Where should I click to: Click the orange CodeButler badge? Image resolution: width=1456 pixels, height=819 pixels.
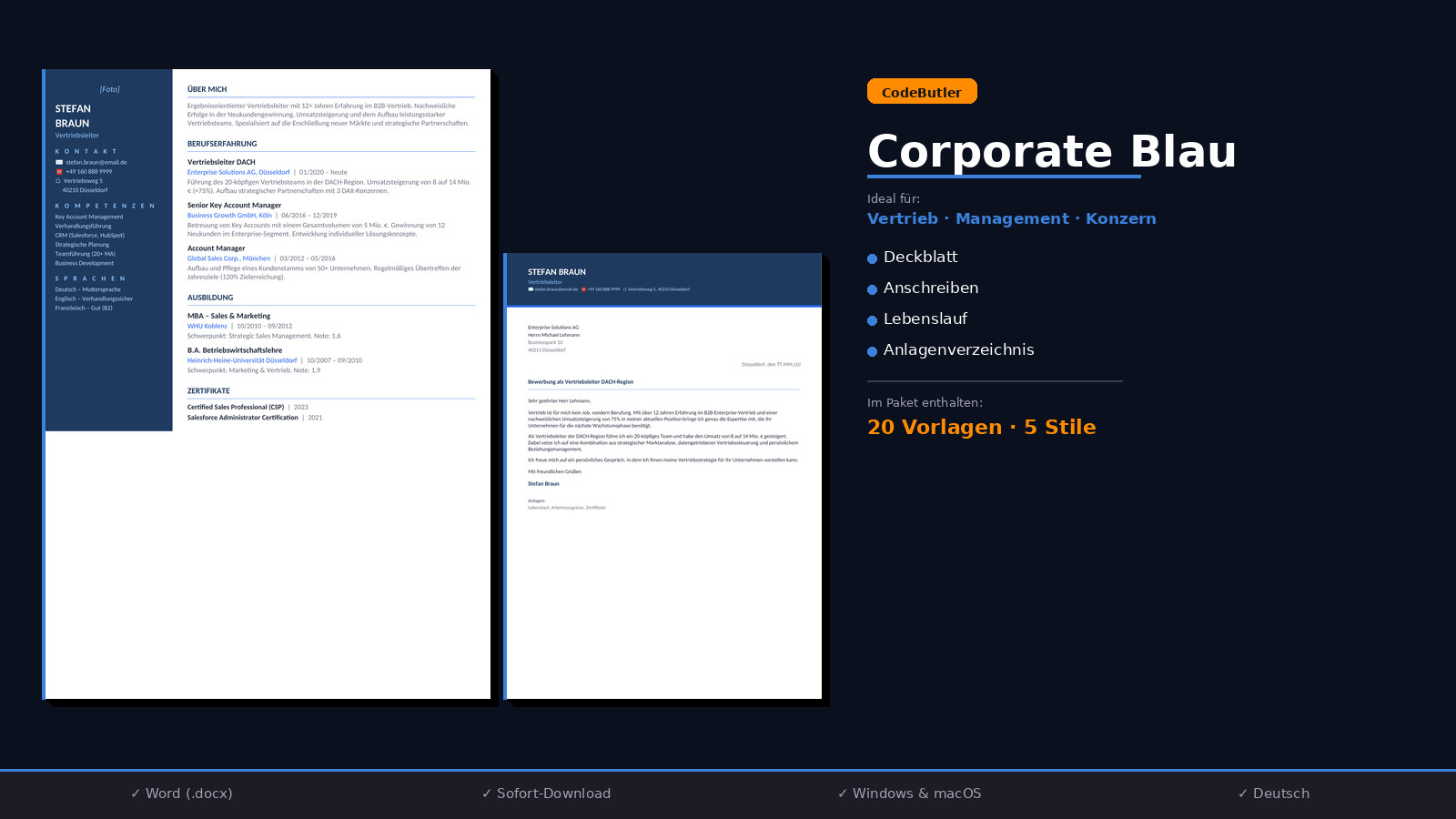pyautogui.click(x=922, y=91)
